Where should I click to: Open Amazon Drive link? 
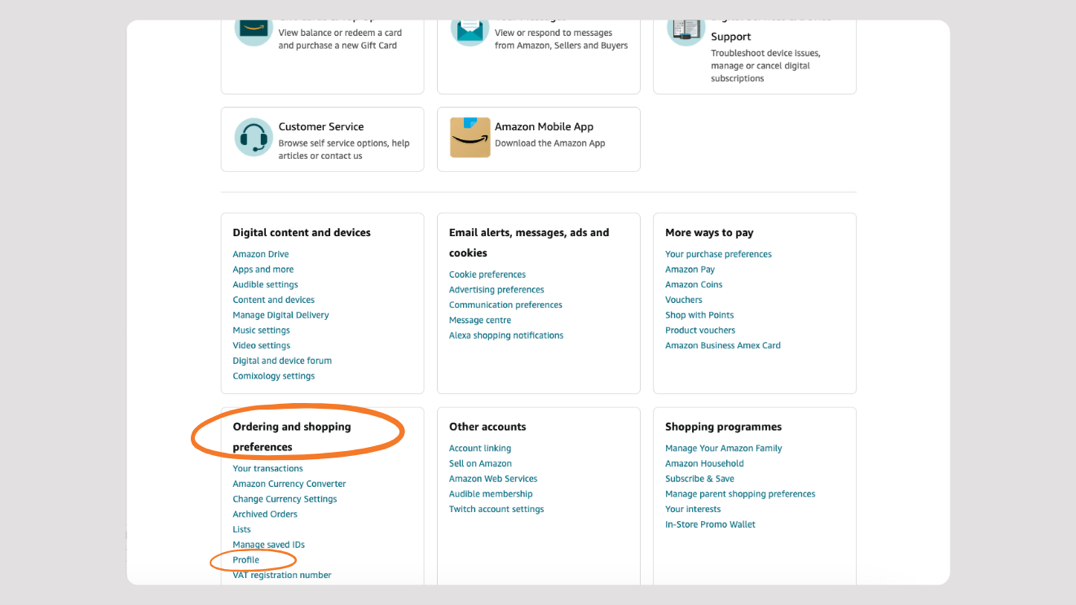pos(261,254)
